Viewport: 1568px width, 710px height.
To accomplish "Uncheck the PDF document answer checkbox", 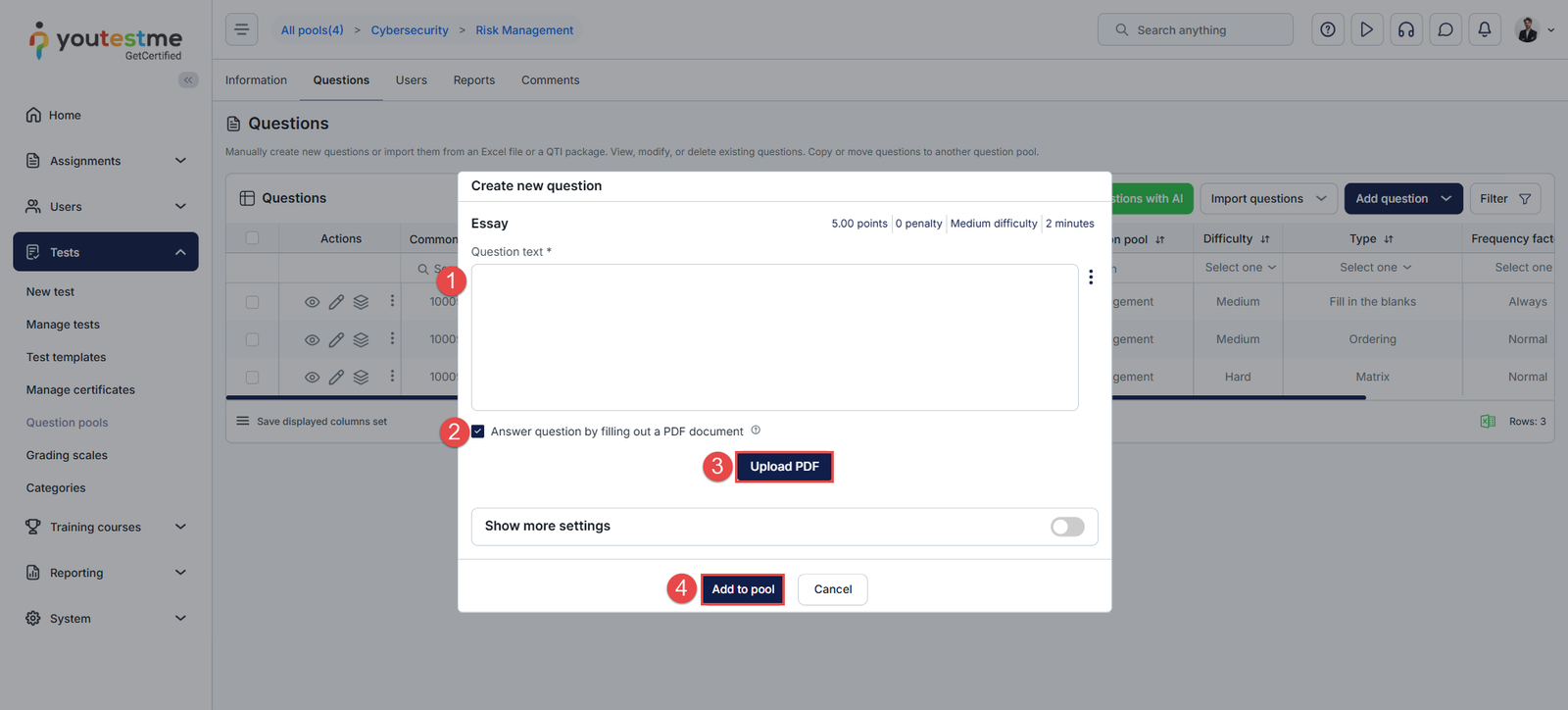I will [x=478, y=431].
